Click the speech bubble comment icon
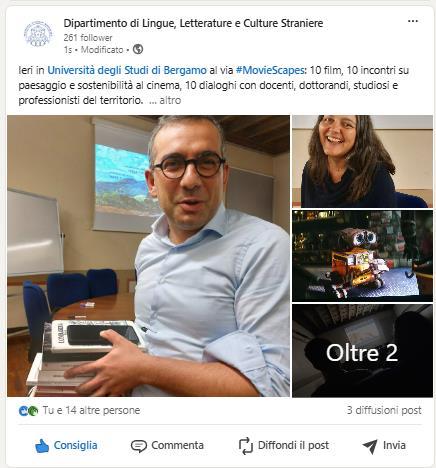Screen dimensions: 436x468 click(x=139, y=446)
